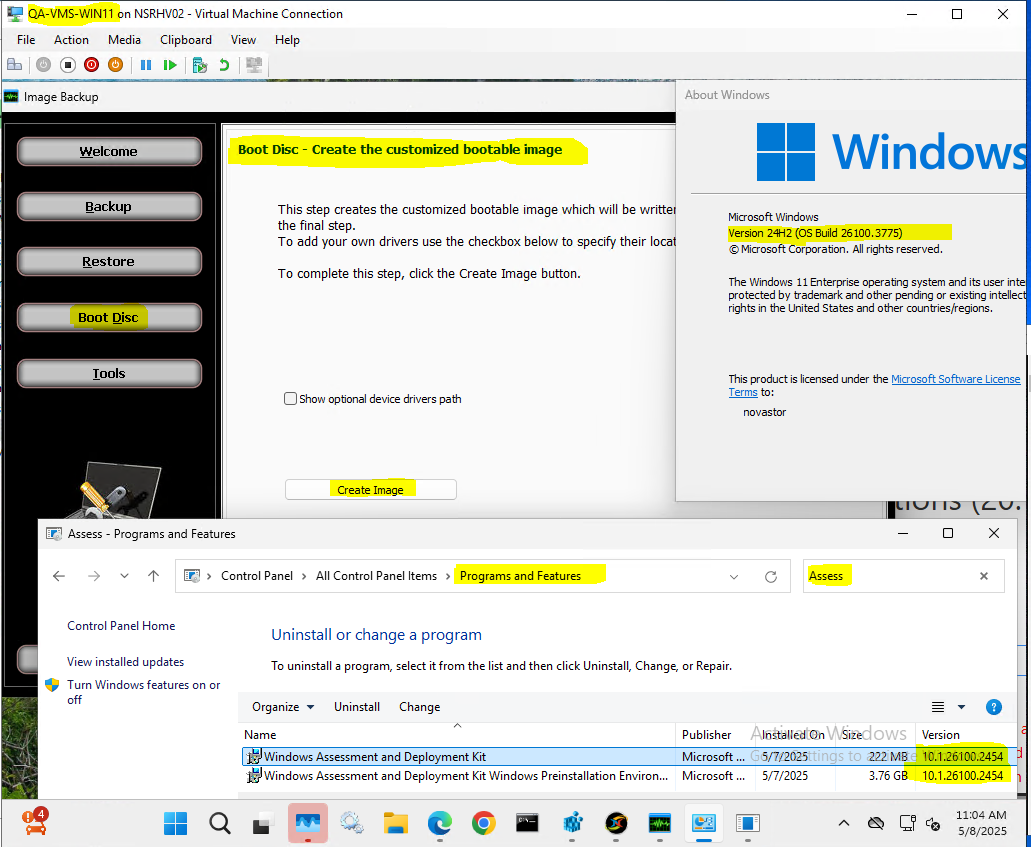Image resolution: width=1031 pixels, height=847 pixels.
Task: Clear the Assess search text
Action: [984, 576]
